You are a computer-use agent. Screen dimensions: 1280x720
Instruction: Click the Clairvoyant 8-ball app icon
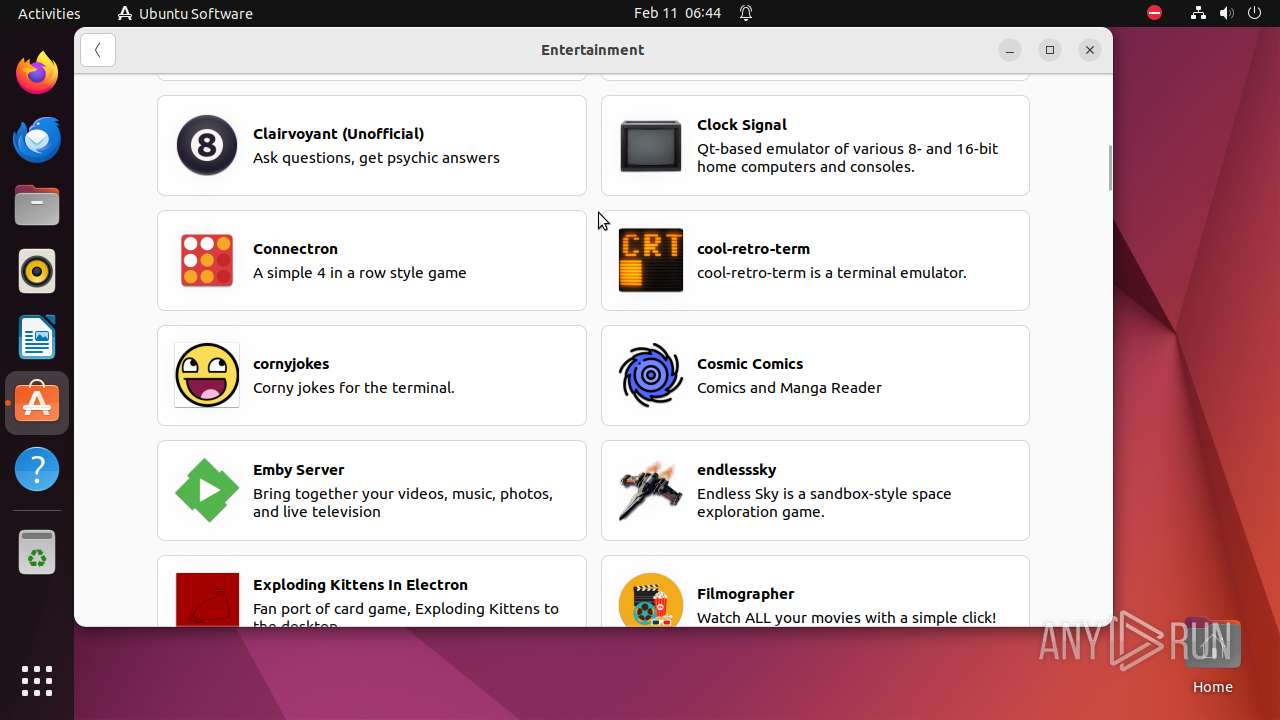207,145
